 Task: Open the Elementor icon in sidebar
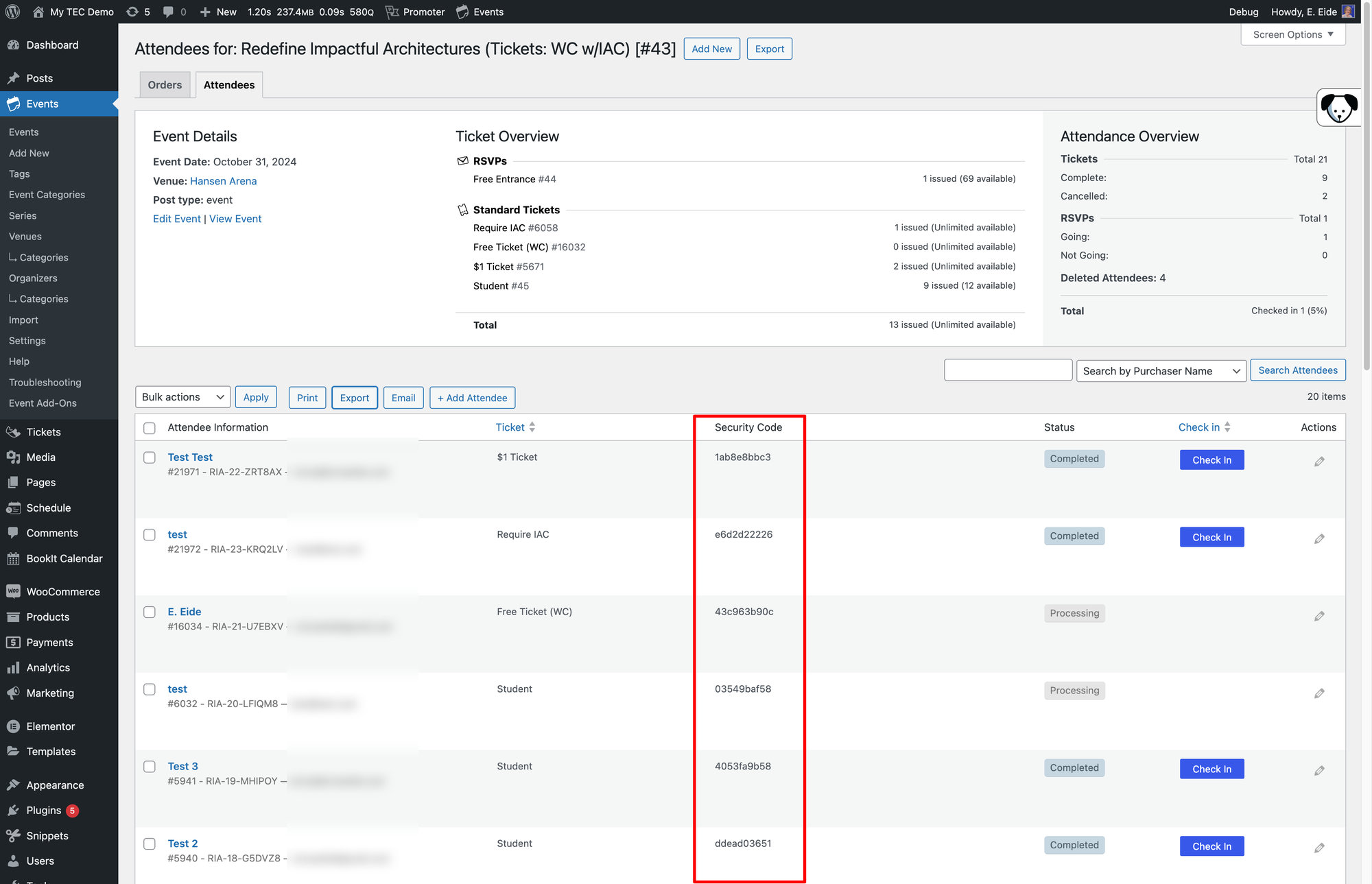pos(13,726)
